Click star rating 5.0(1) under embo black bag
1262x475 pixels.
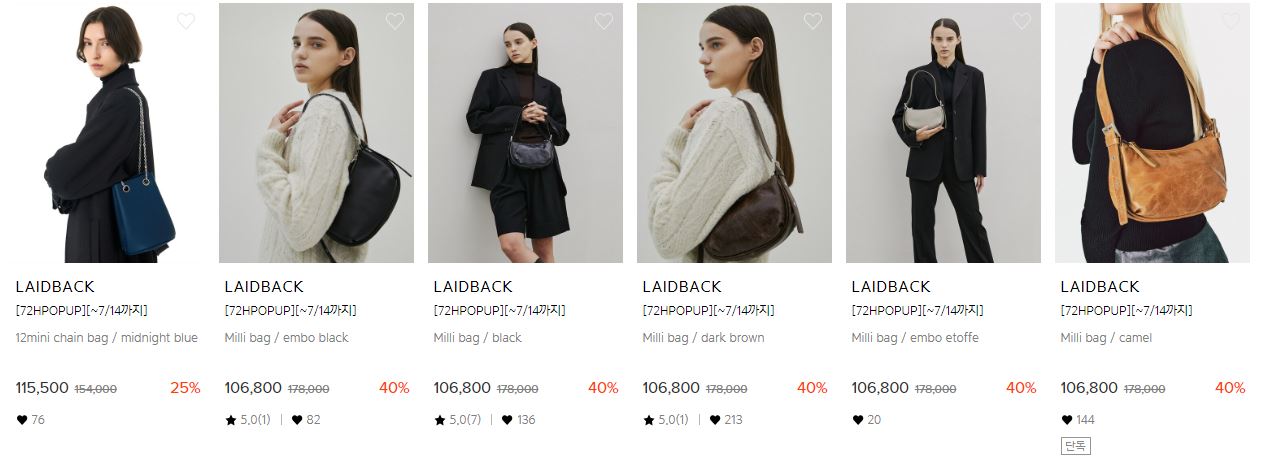248,420
